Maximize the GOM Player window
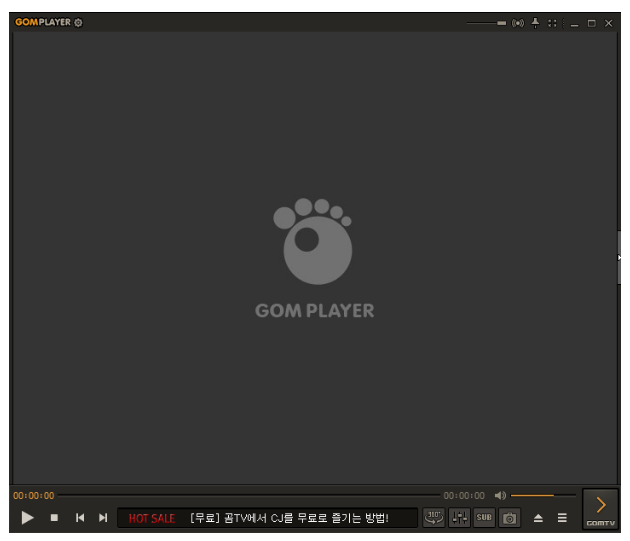 click(591, 23)
